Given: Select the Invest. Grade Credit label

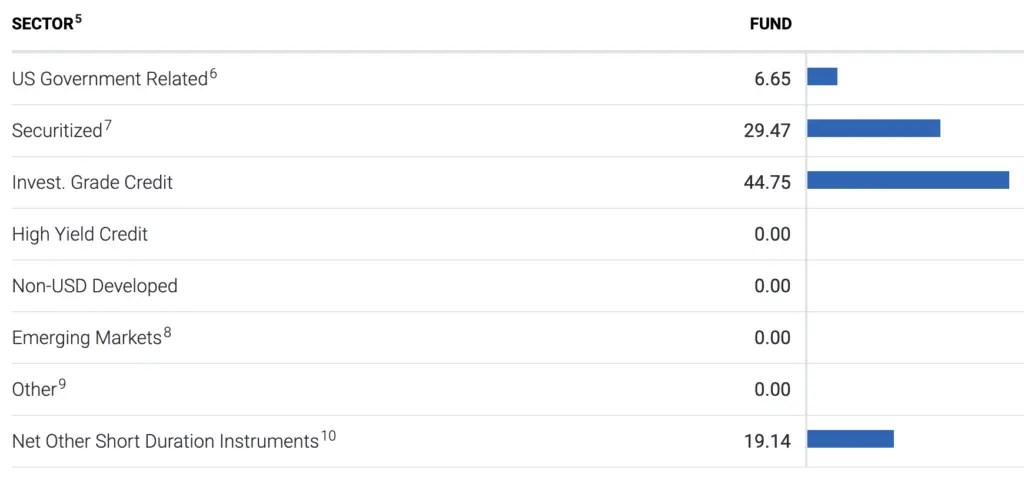Looking at the screenshot, I should 92,182.
